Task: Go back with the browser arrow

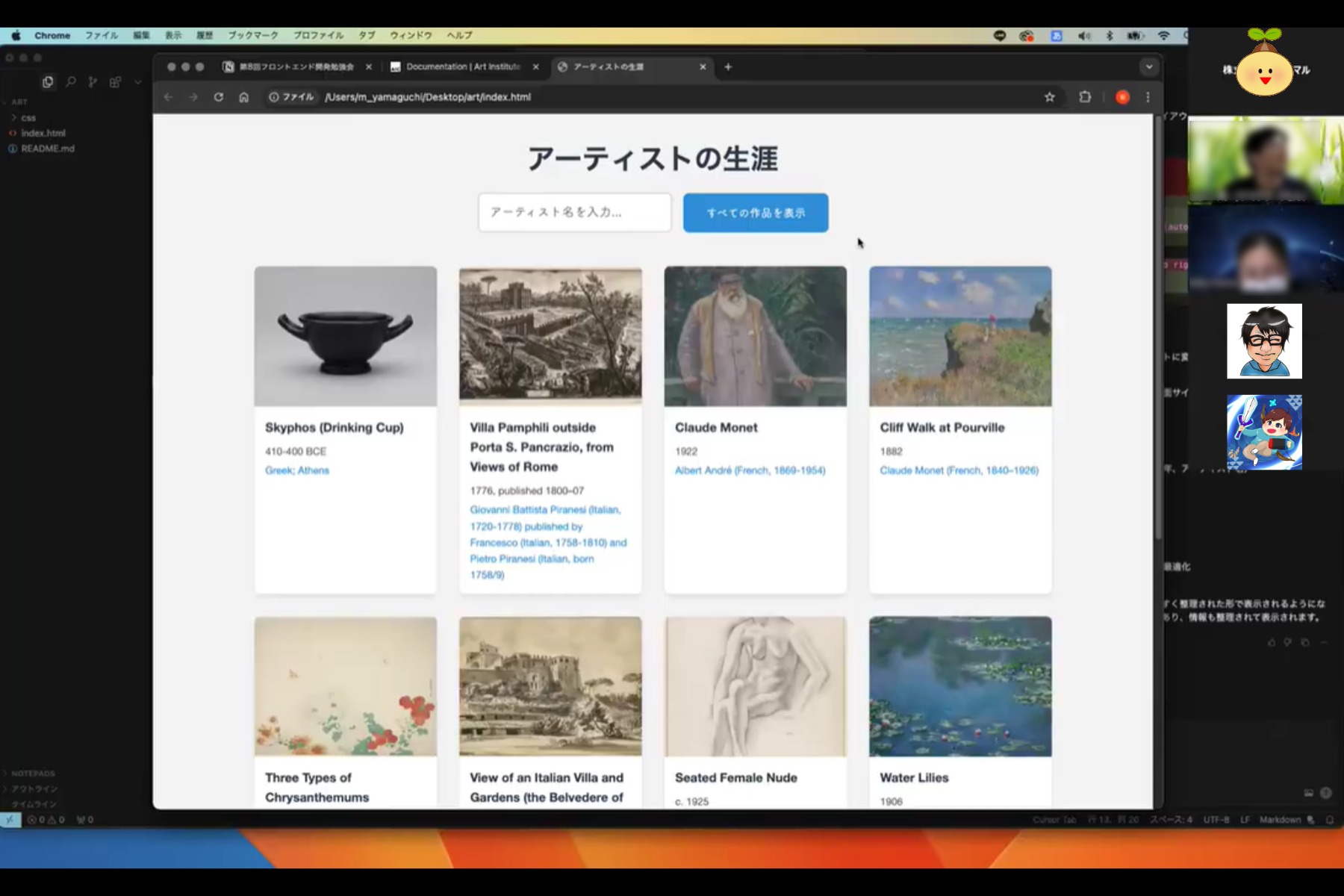Action: [169, 97]
